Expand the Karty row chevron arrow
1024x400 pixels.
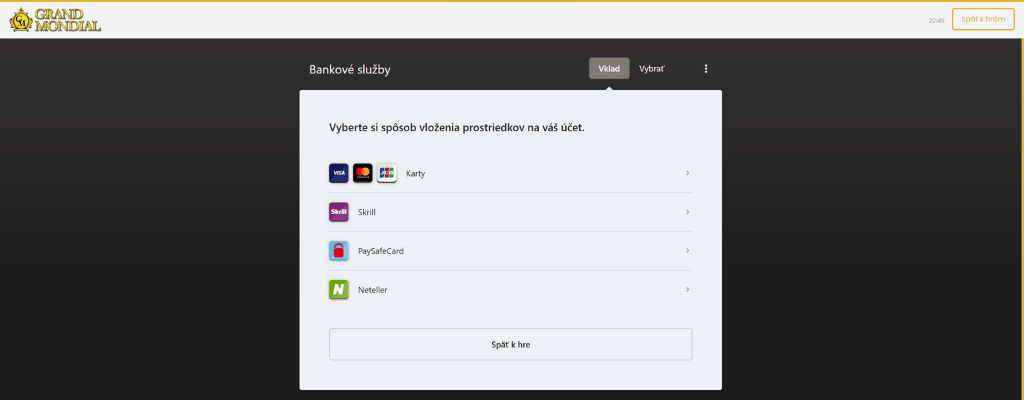(x=688, y=173)
